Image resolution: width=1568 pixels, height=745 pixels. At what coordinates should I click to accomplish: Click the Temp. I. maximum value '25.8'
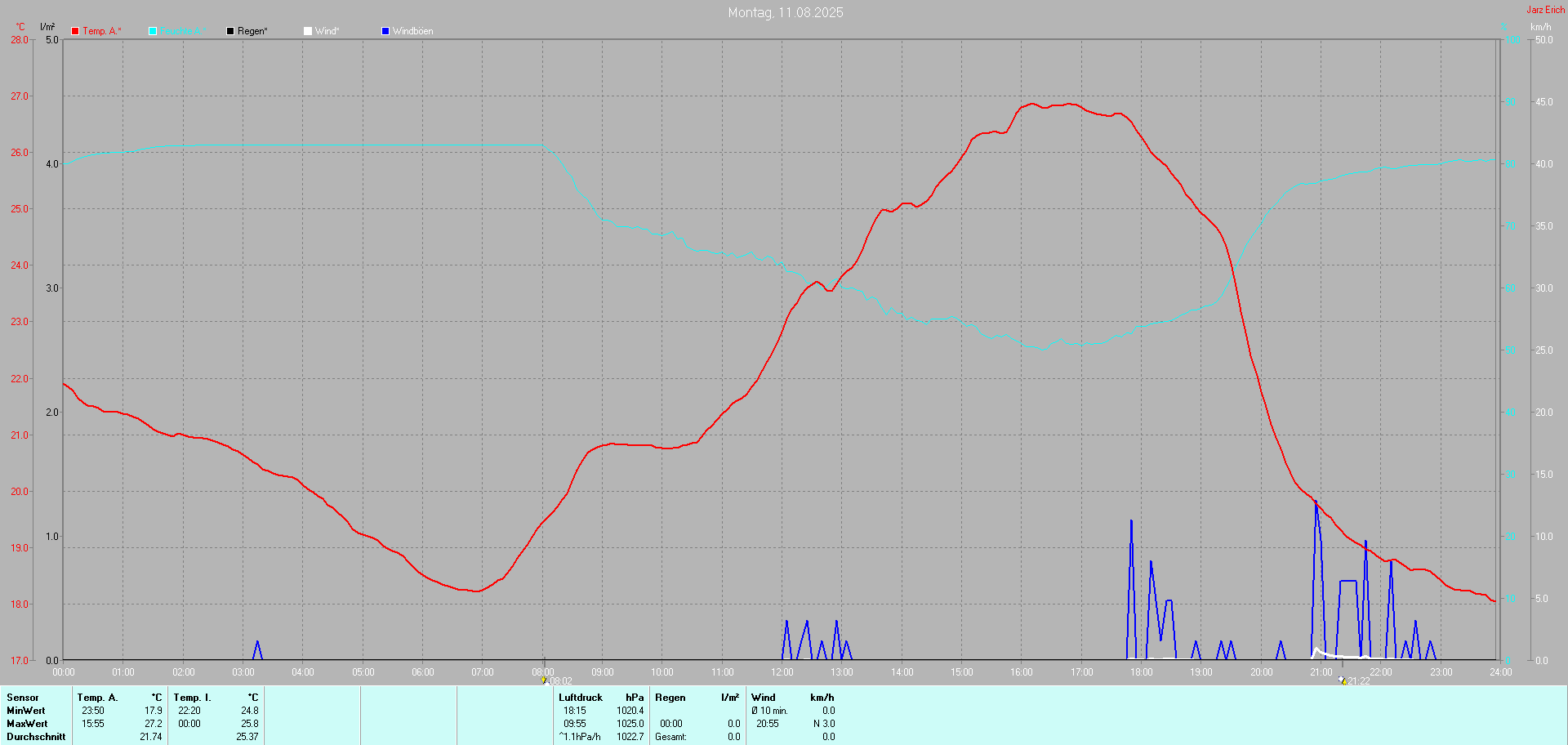pyautogui.click(x=250, y=724)
